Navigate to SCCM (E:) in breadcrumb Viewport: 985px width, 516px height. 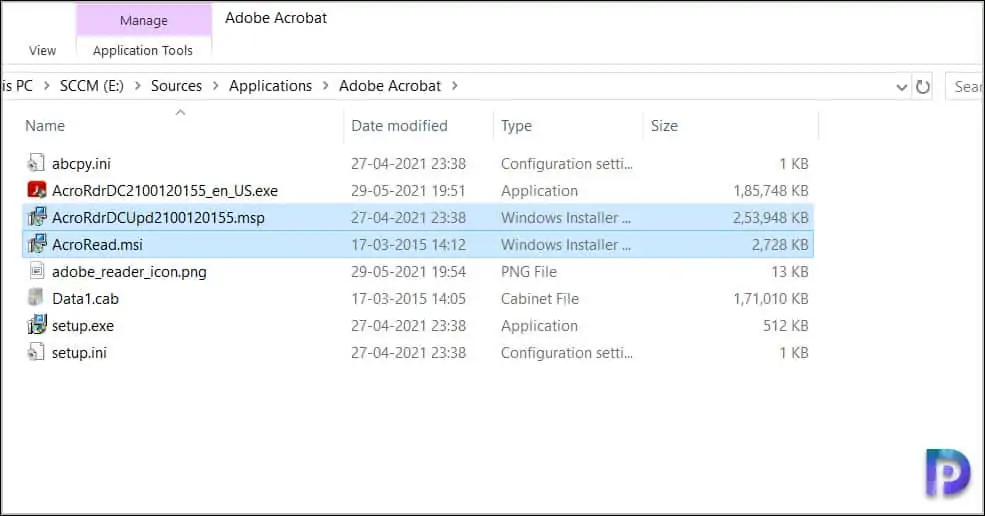point(92,86)
